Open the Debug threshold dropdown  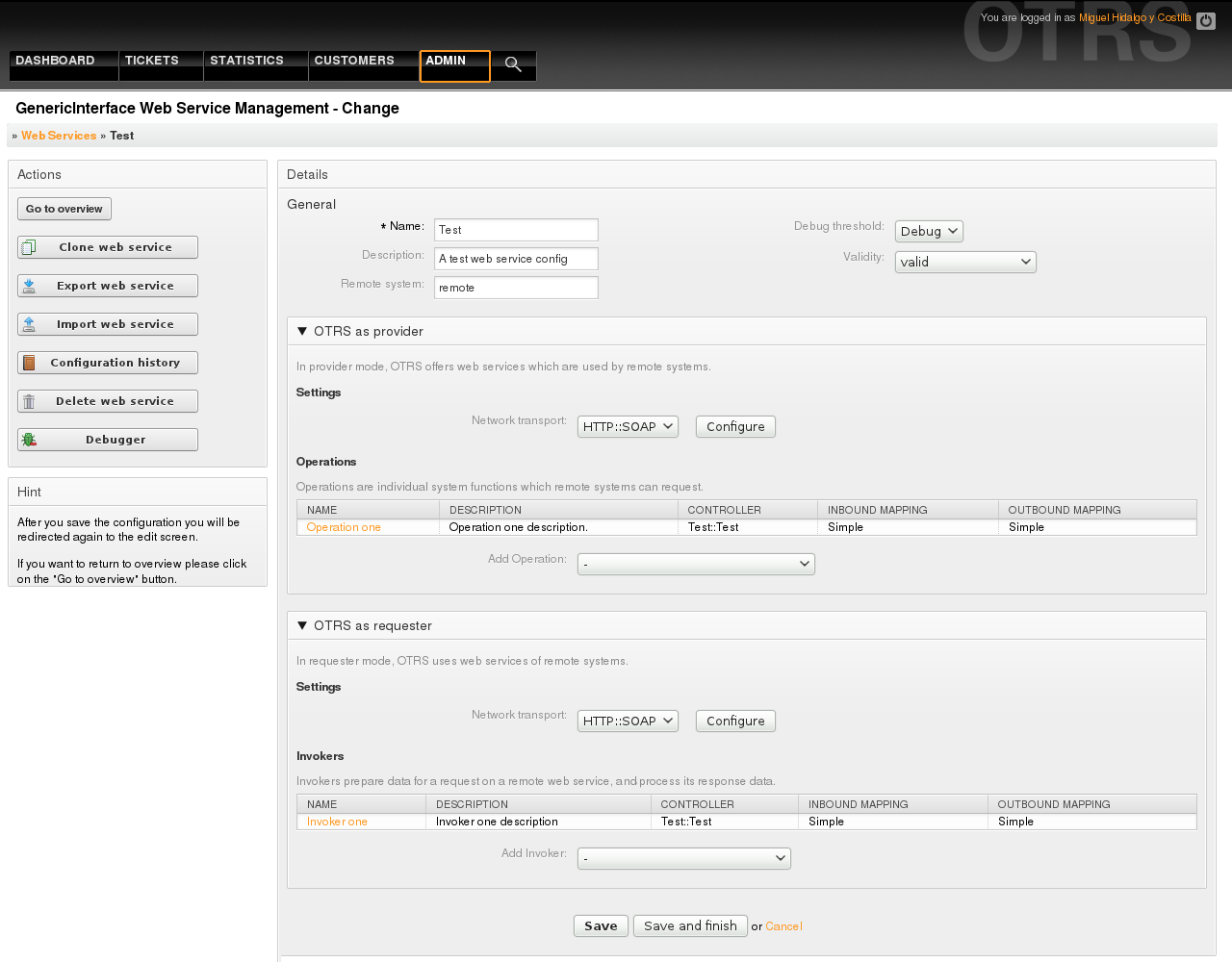[x=928, y=232]
